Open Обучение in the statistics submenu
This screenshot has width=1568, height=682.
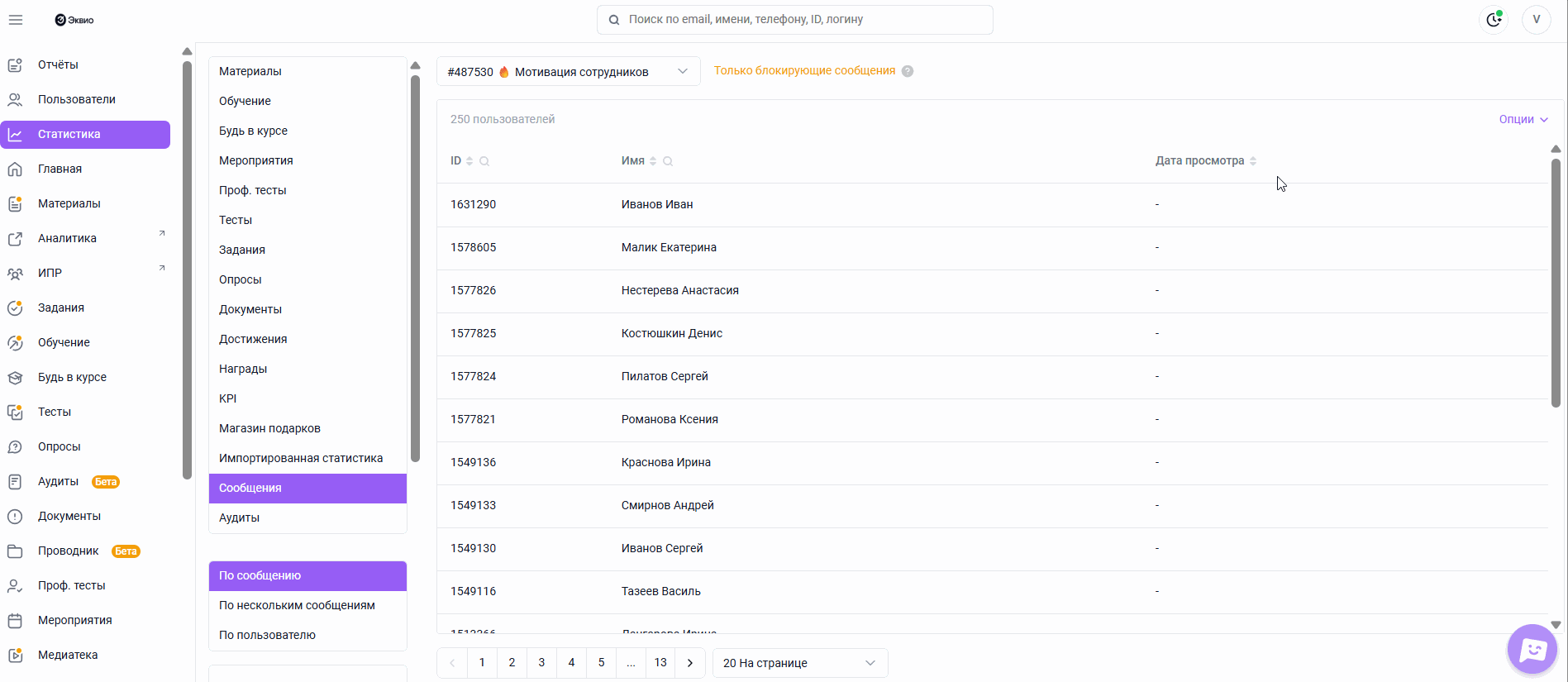click(x=307, y=101)
